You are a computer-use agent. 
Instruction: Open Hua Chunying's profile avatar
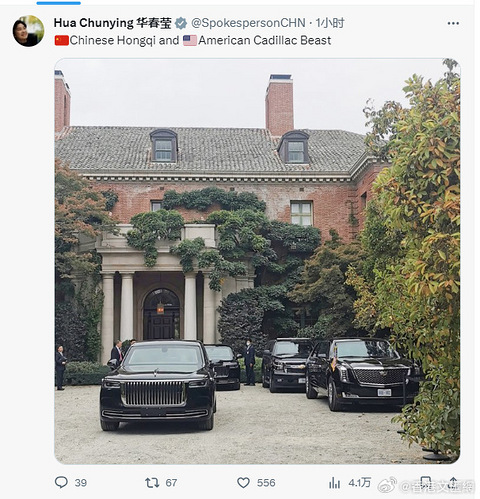tap(28, 31)
